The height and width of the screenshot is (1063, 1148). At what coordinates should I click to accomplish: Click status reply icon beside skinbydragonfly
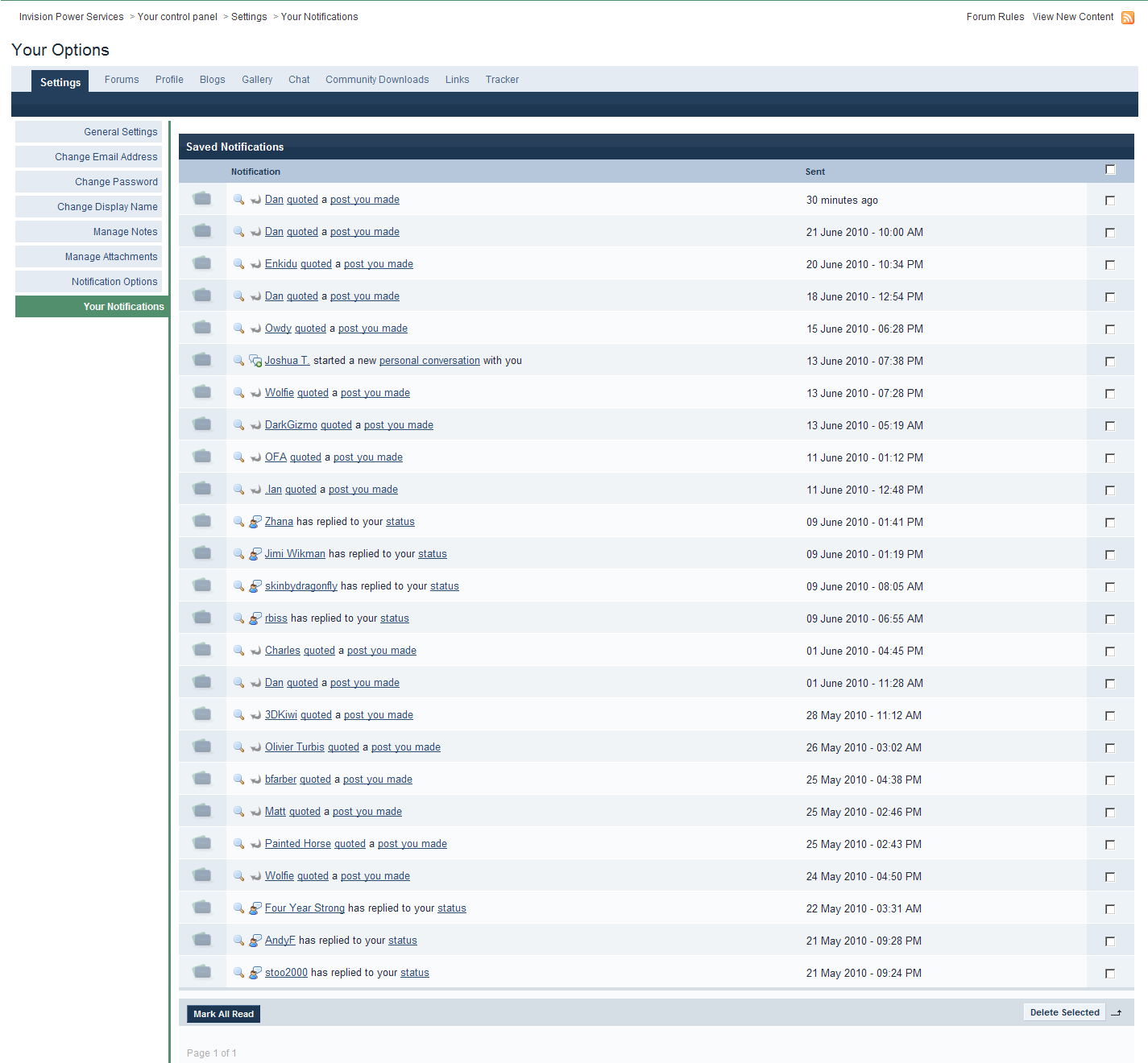pyautogui.click(x=255, y=586)
